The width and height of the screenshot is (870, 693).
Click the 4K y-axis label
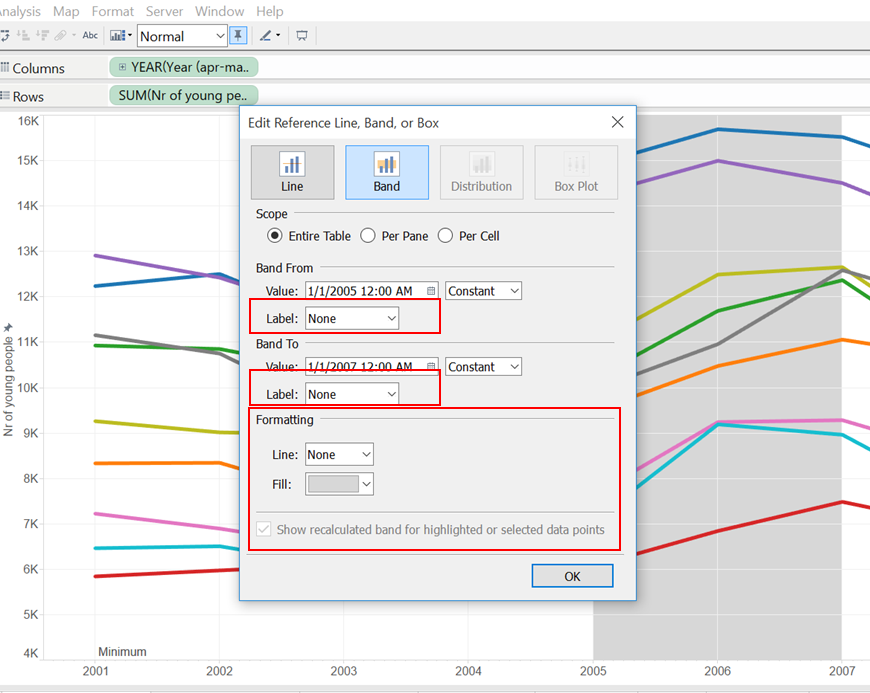click(31, 653)
